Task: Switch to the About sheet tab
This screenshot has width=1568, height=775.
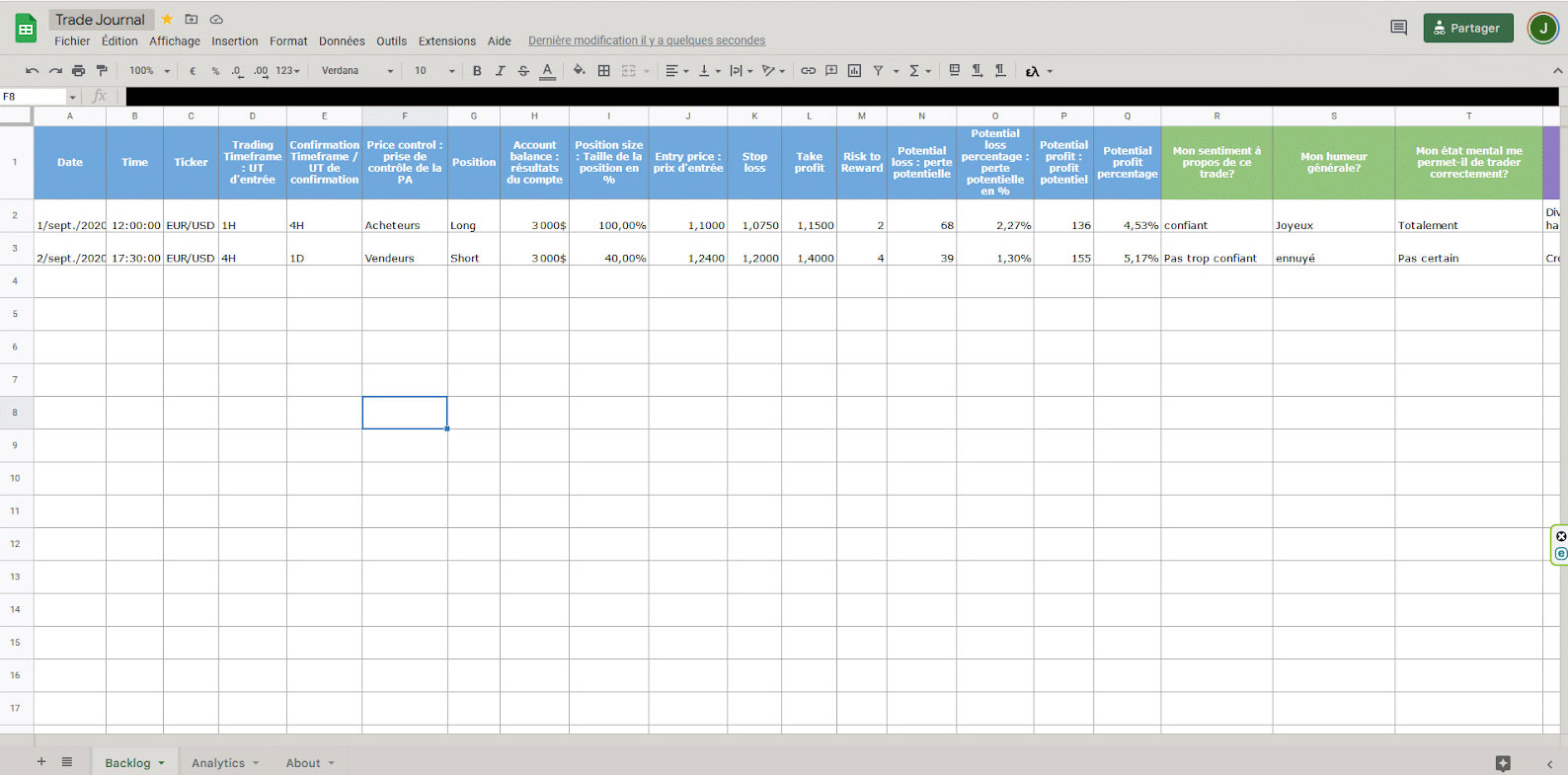Action: pos(310,763)
